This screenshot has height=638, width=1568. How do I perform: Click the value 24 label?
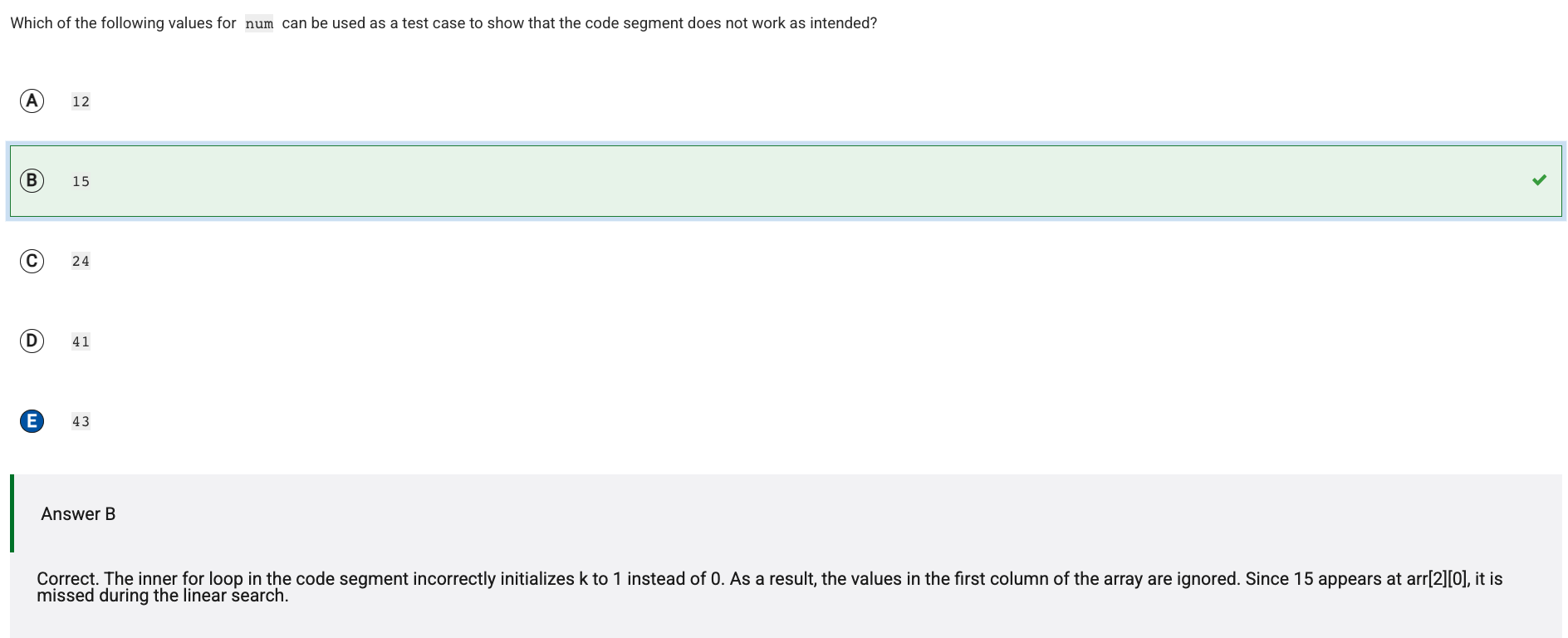81,261
